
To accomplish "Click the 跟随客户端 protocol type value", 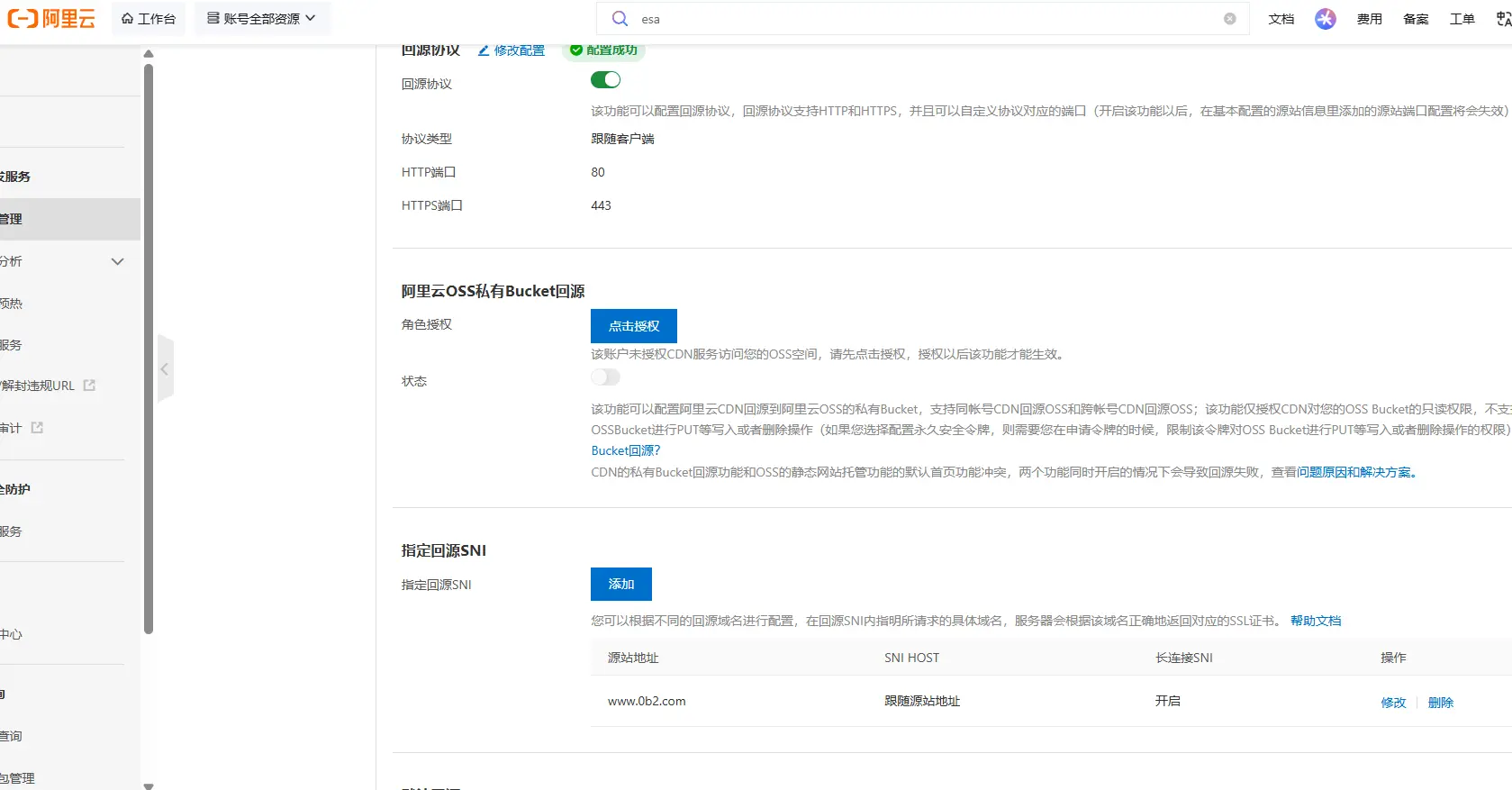I will pyautogui.click(x=622, y=139).
